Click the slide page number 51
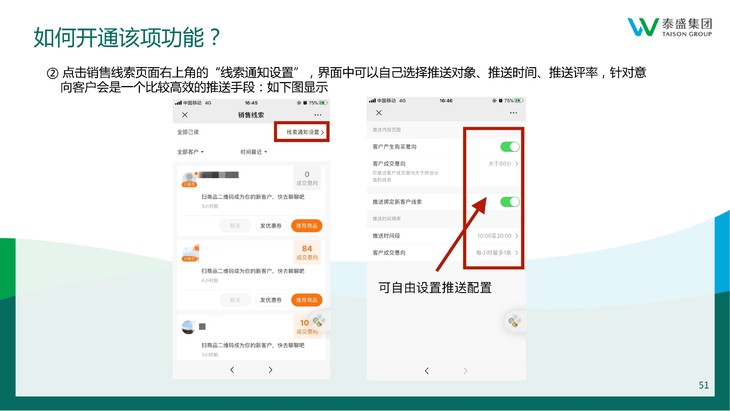The image size is (730, 411). [703, 385]
